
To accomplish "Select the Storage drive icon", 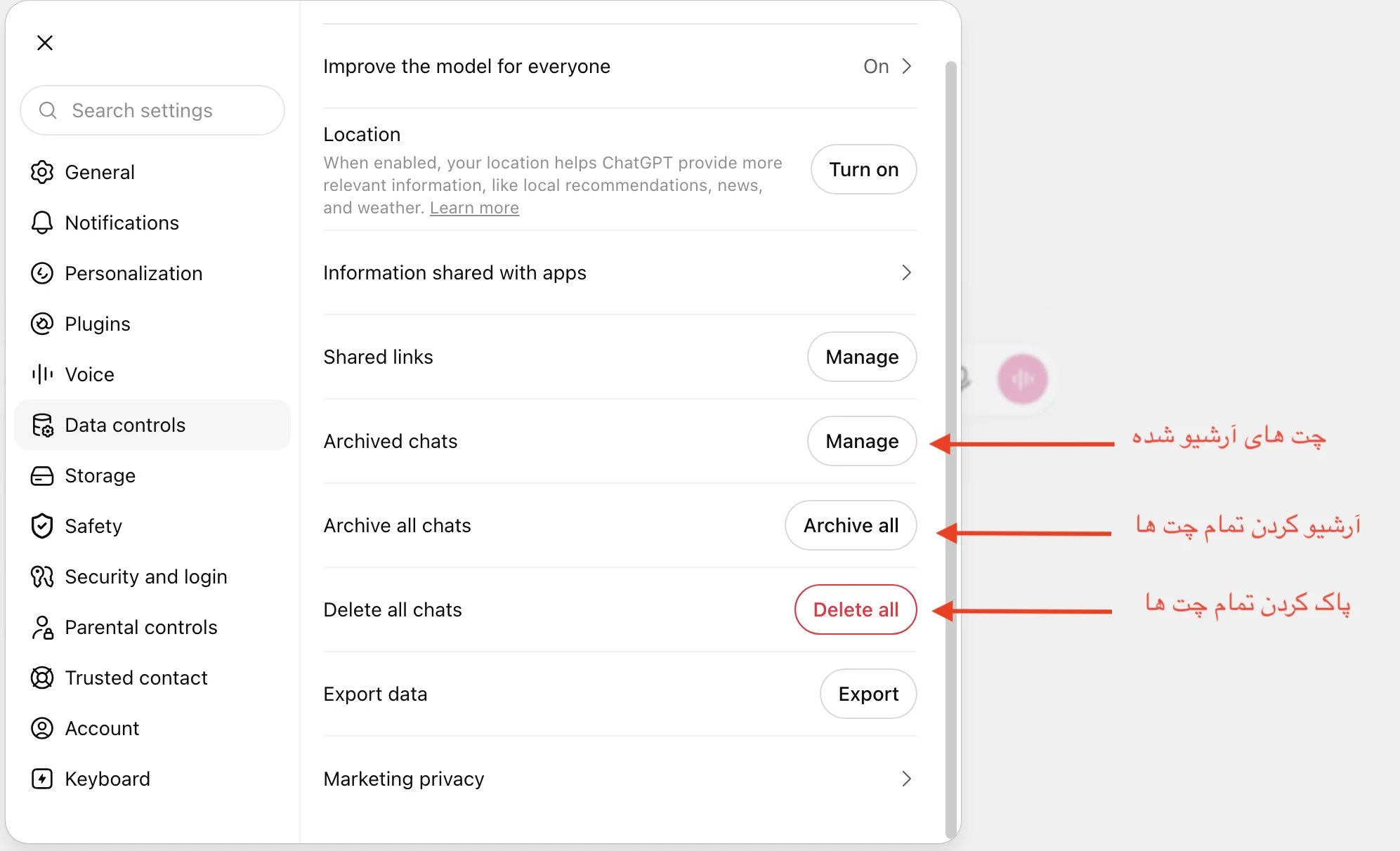I will point(42,475).
